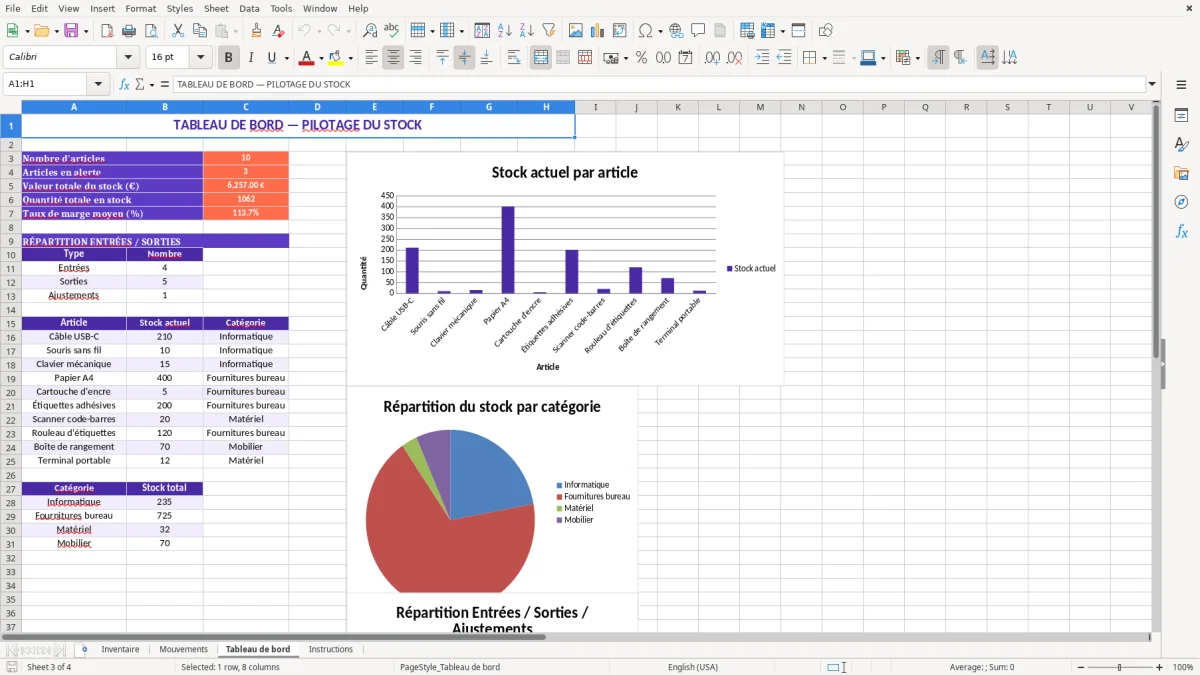This screenshot has width=1200, height=675.
Task: Toggle Italic formatting
Action: click(251, 58)
